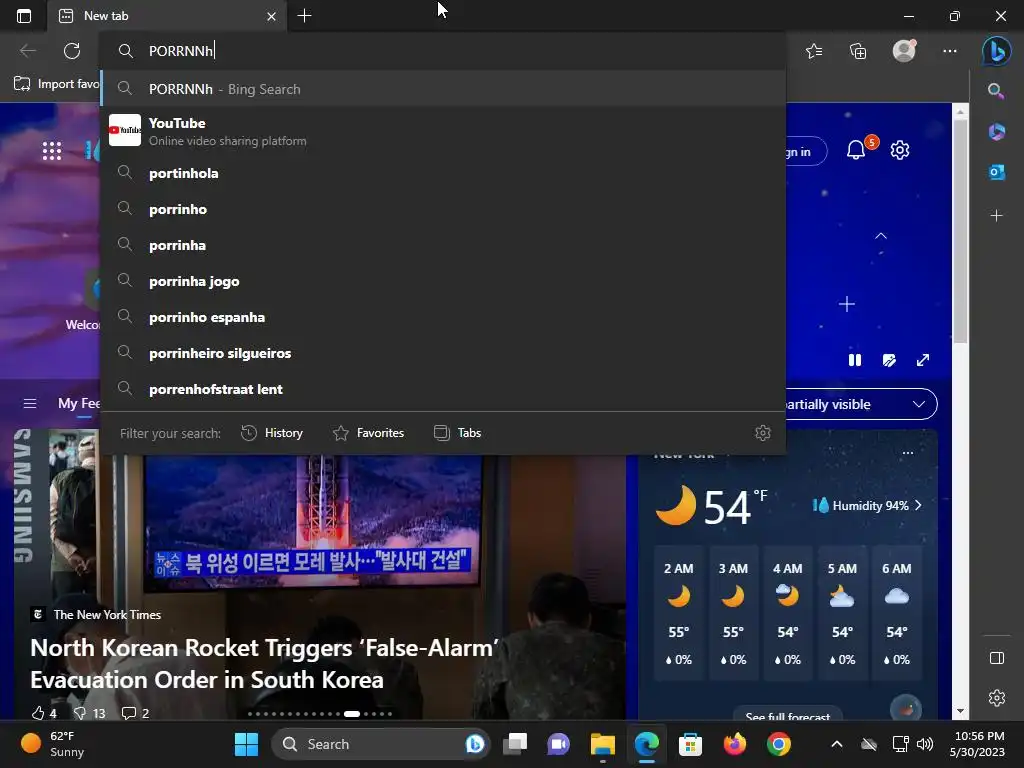Viewport: 1024px width, 768px height.
Task: Open notifications bell with badge
Action: tap(856, 150)
